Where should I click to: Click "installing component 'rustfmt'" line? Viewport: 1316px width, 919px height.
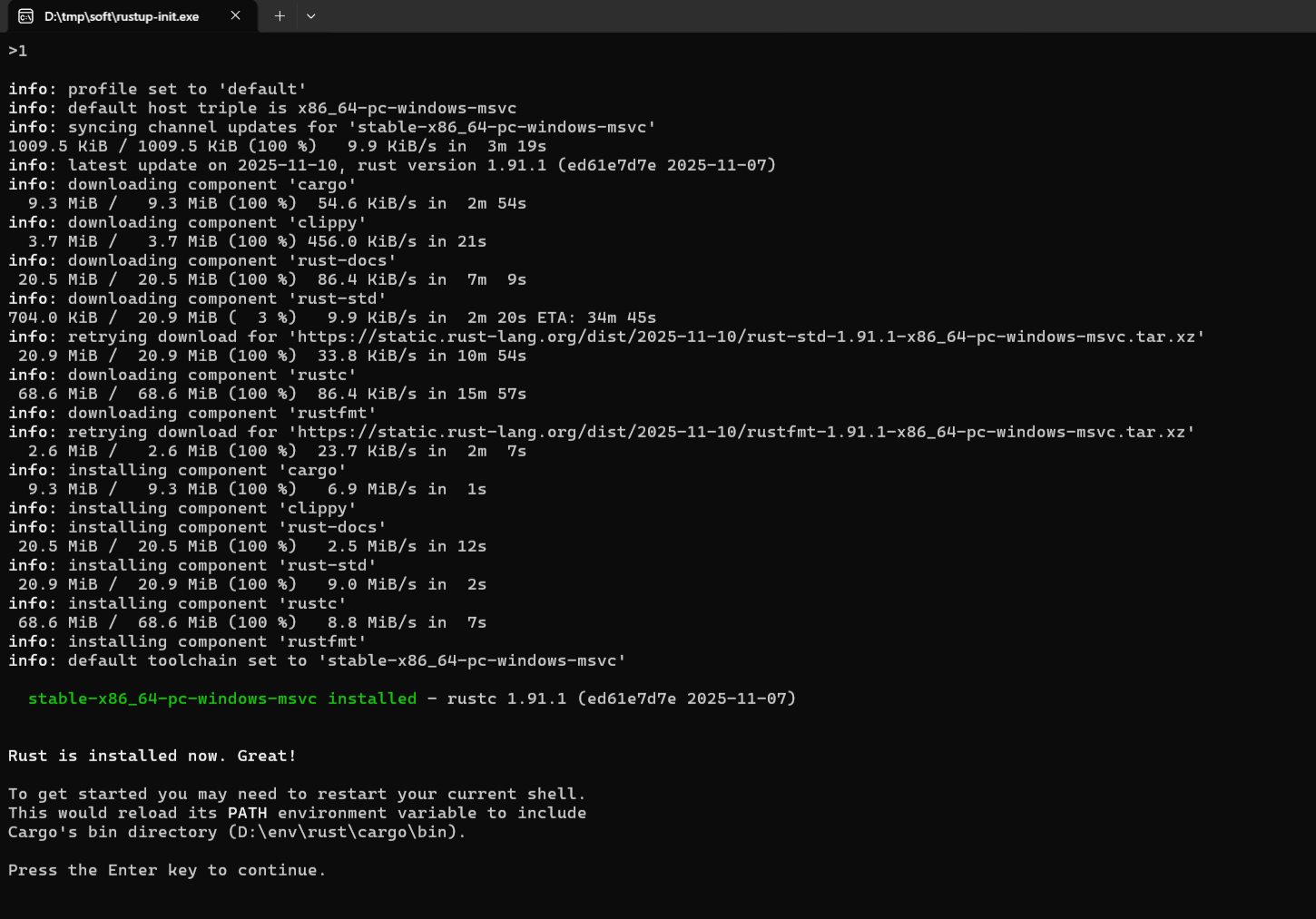point(188,641)
